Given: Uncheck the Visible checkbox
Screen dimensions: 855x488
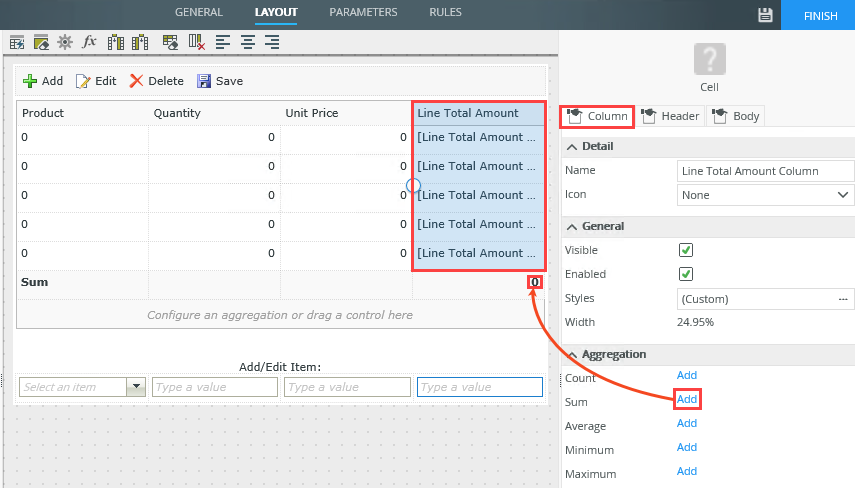Looking at the screenshot, I should [x=686, y=250].
